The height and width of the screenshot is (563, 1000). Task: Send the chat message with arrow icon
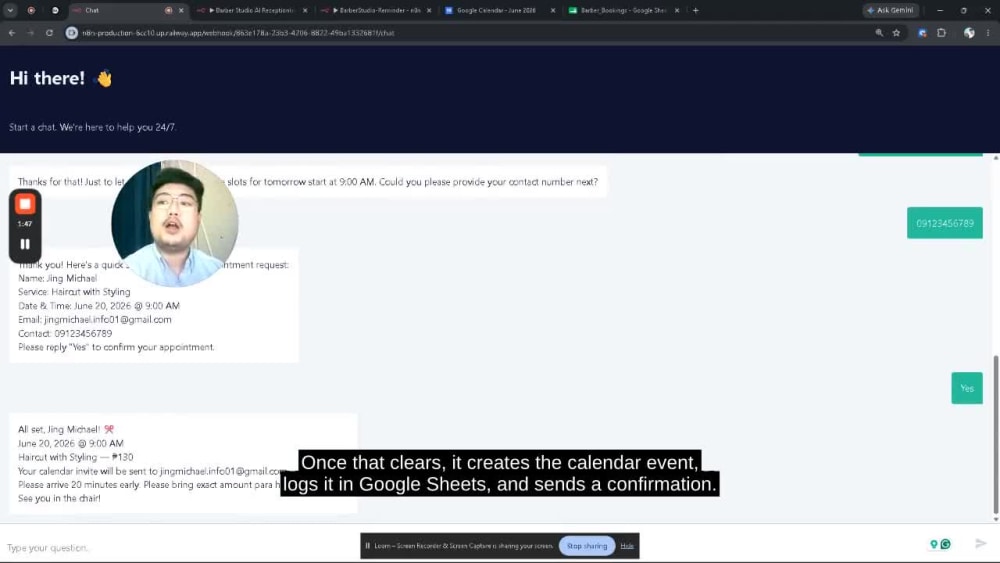tap(981, 543)
